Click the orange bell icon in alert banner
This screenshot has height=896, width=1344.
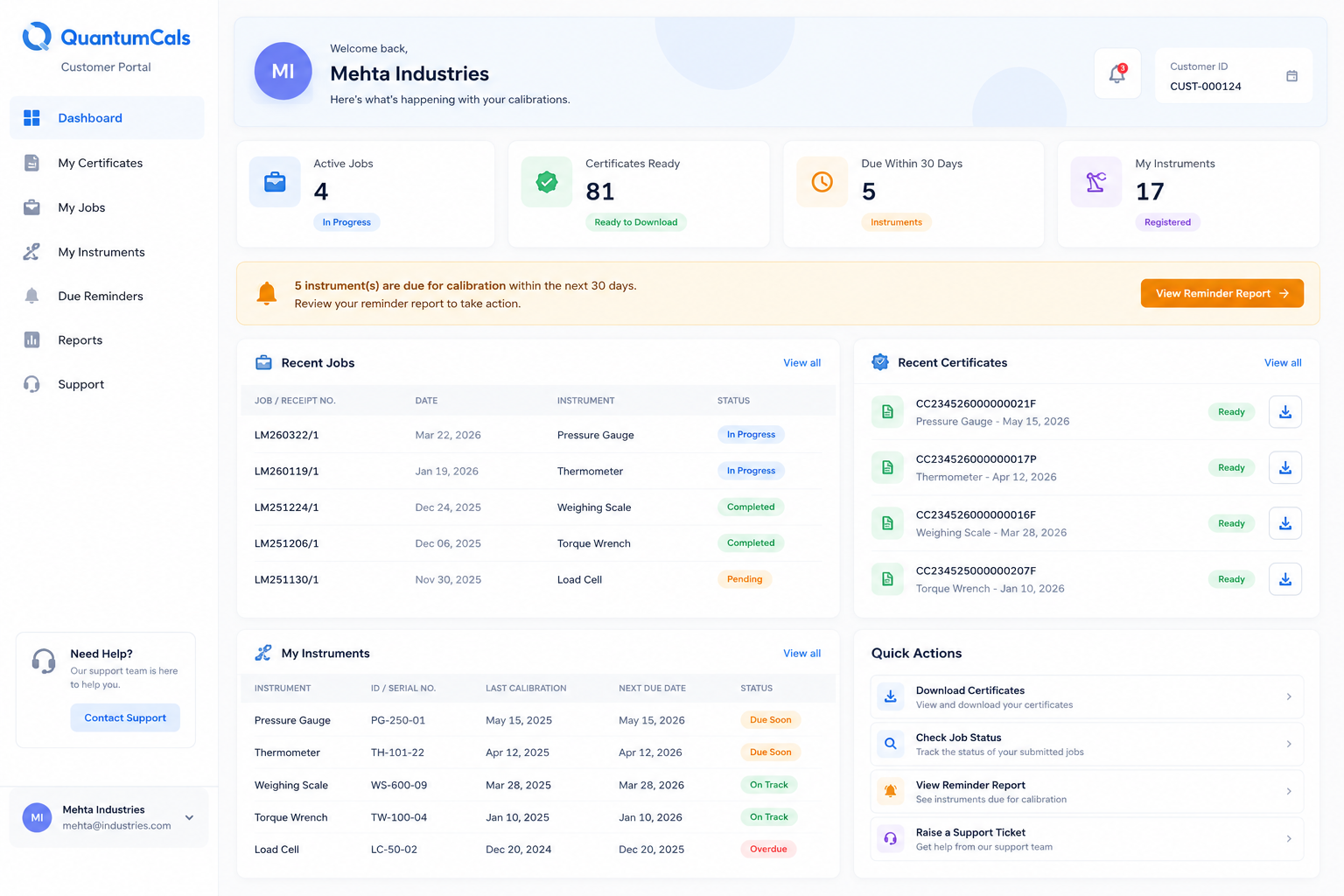point(267,293)
